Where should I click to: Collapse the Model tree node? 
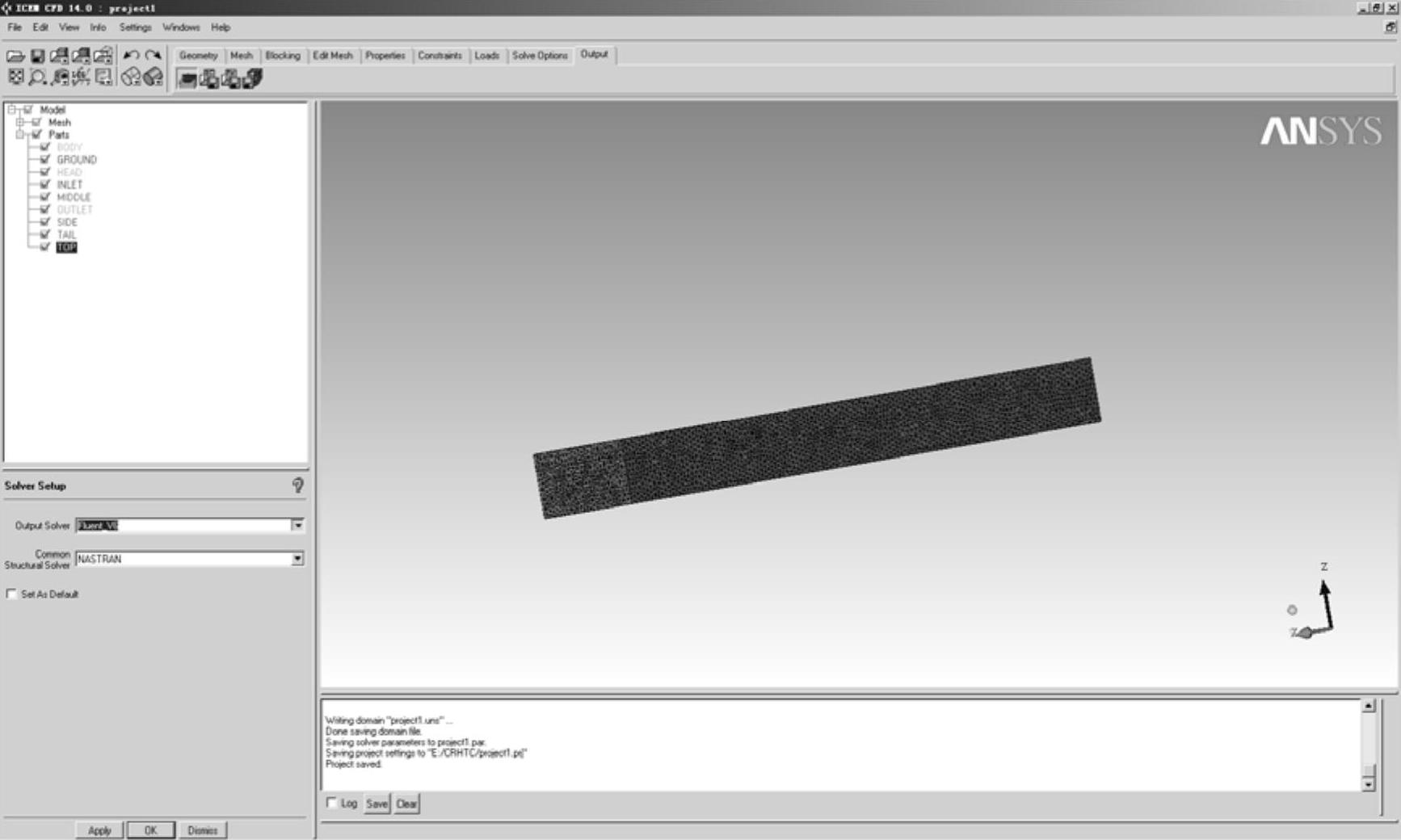pyautogui.click(x=12, y=110)
